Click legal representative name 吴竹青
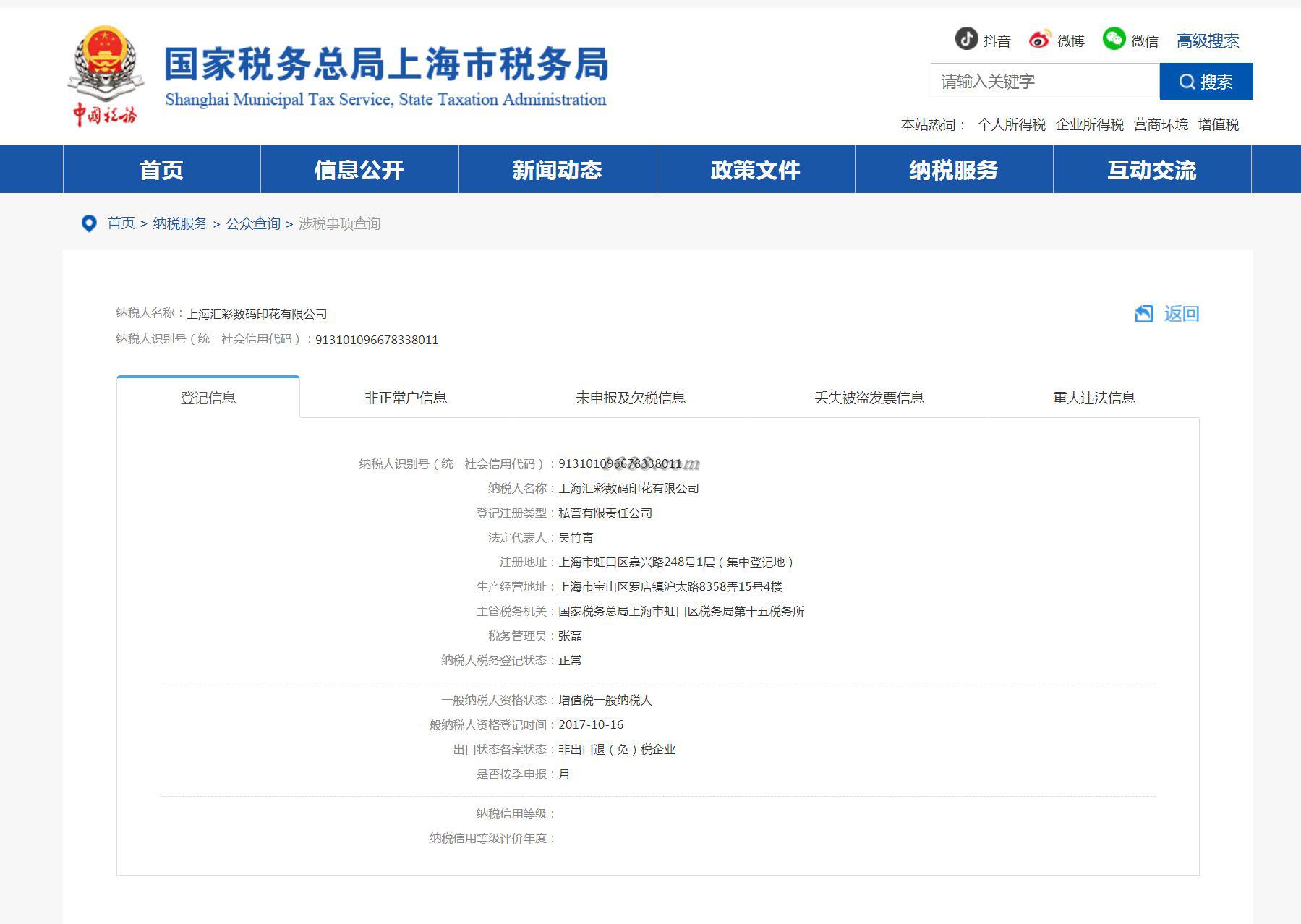1301x924 pixels. tap(576, 538)
